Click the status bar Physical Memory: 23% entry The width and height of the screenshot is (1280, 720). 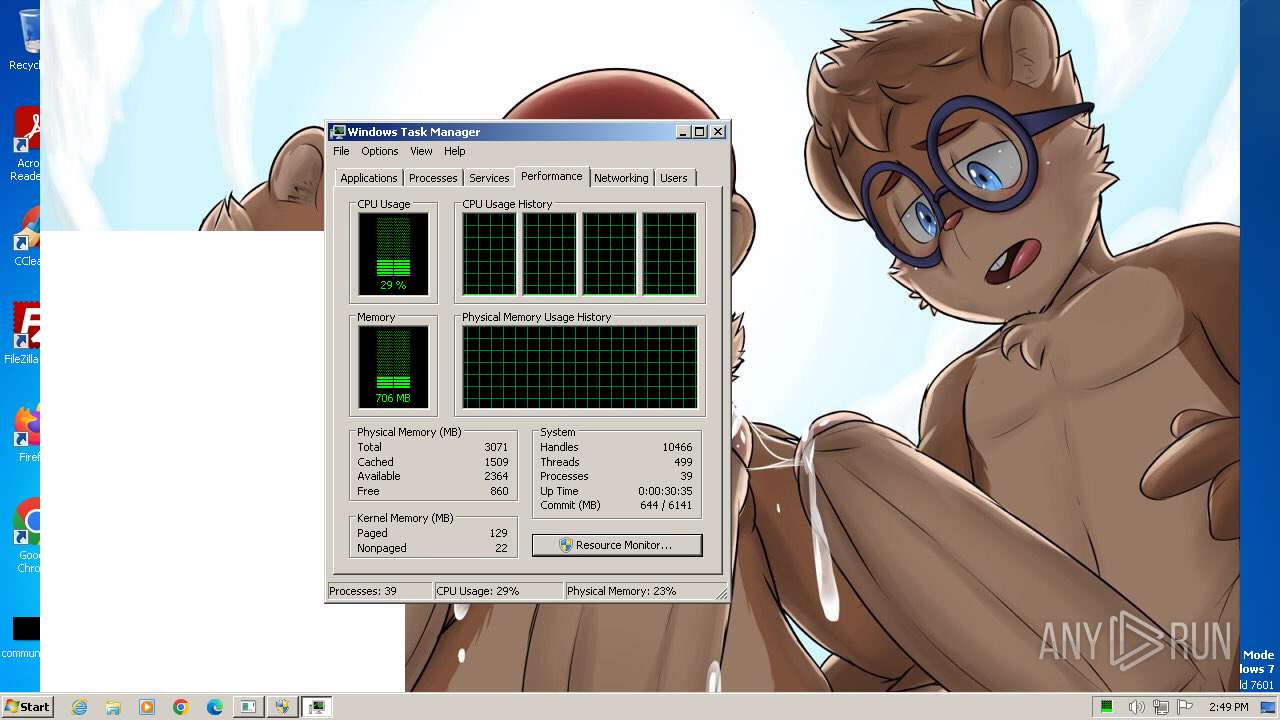tap(640, 591)
